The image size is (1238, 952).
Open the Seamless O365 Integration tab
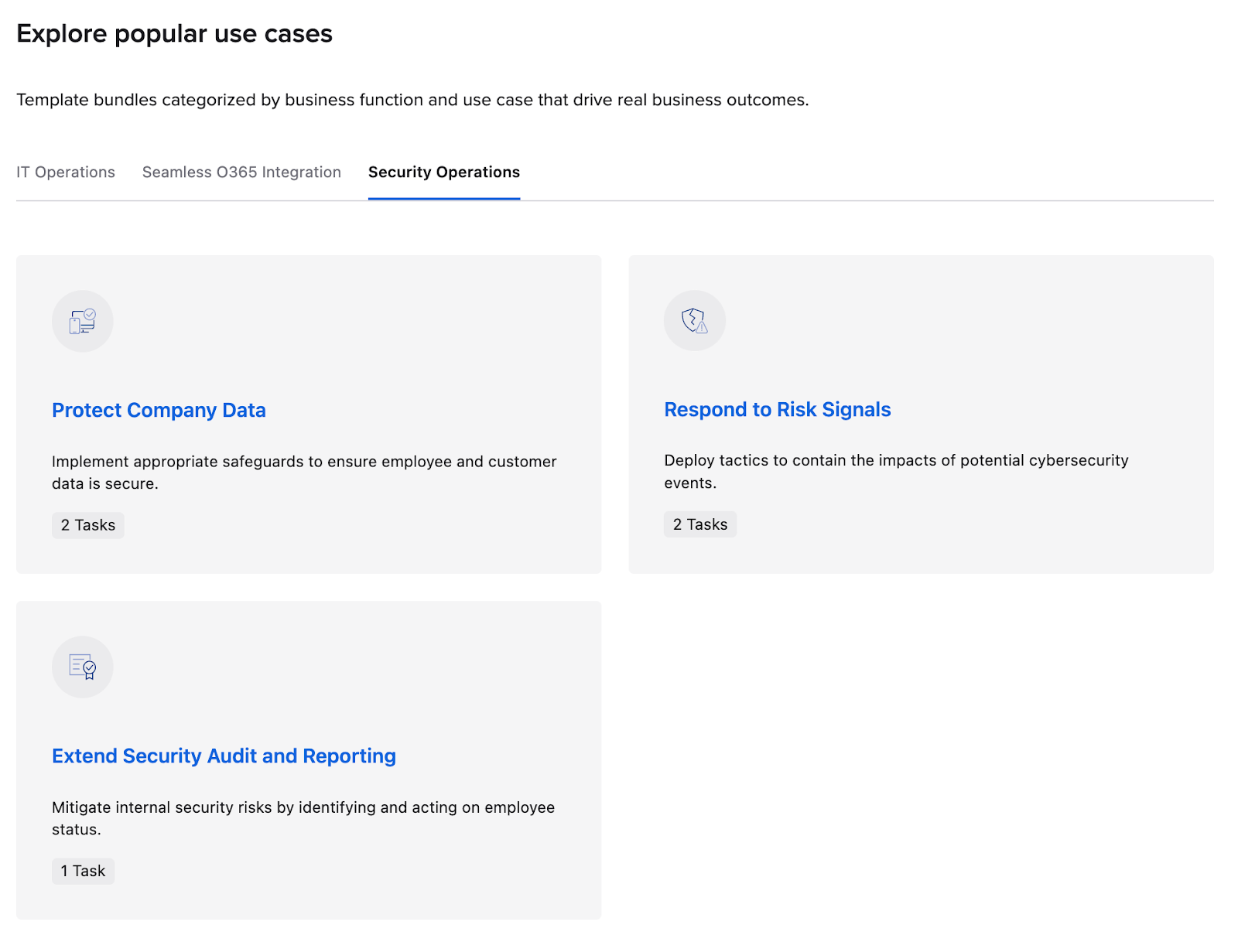click(241, 172)
